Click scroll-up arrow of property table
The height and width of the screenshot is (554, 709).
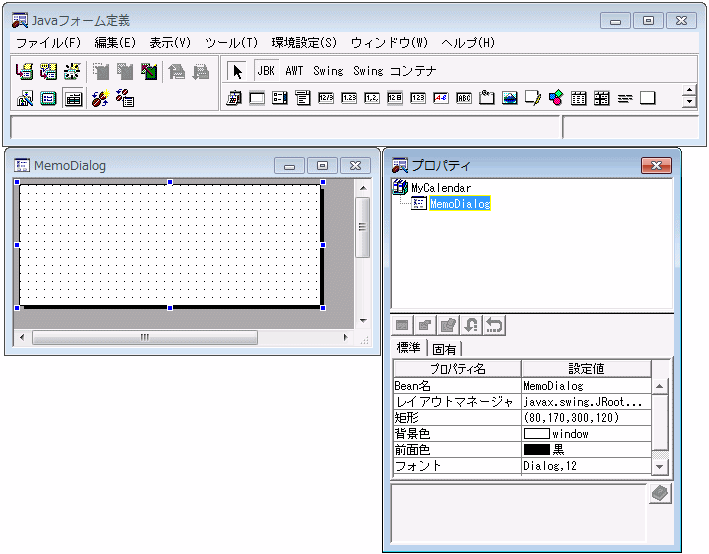660,386
